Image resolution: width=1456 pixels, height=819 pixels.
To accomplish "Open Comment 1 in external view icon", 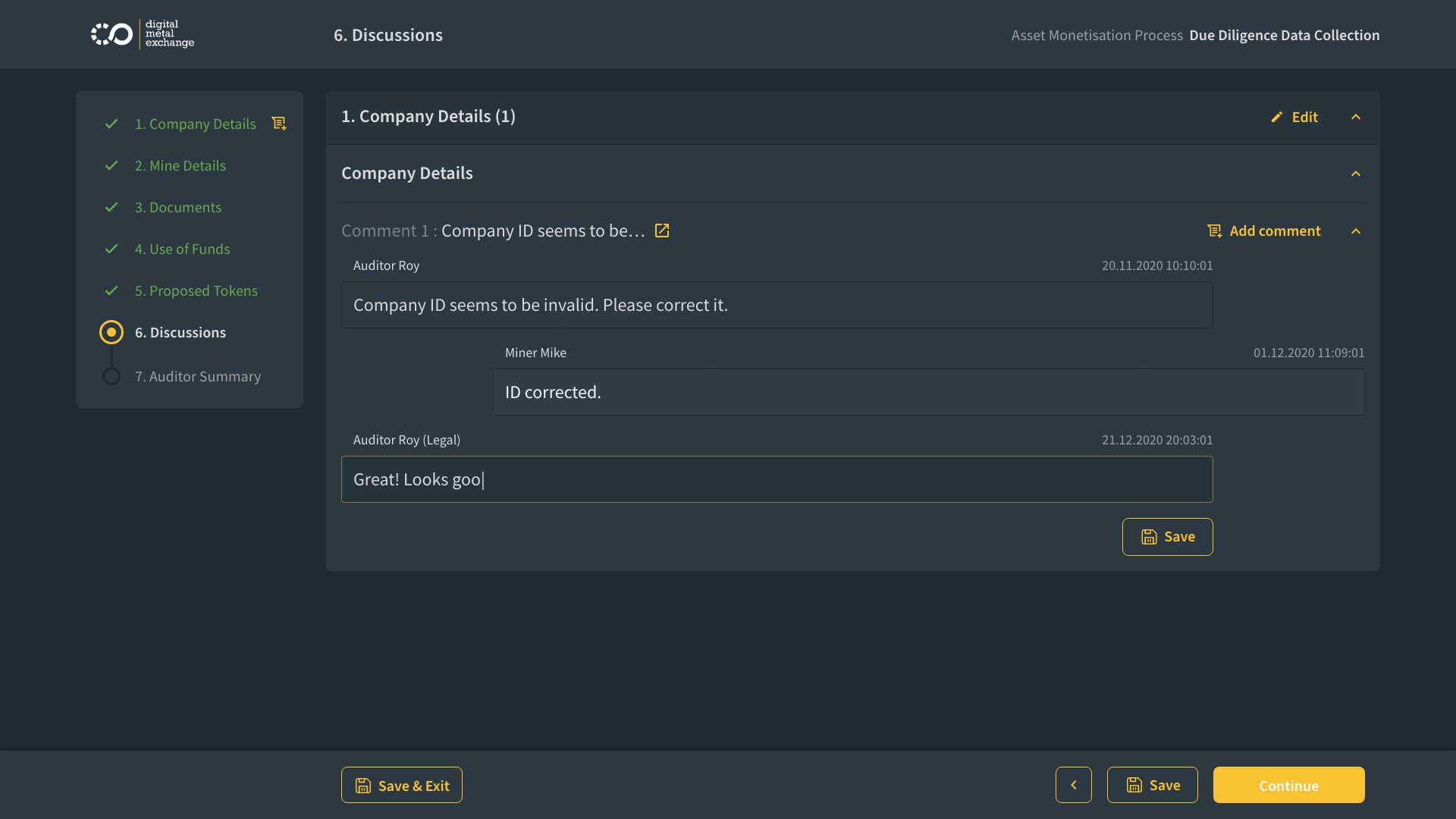I will tap(662, 231).
